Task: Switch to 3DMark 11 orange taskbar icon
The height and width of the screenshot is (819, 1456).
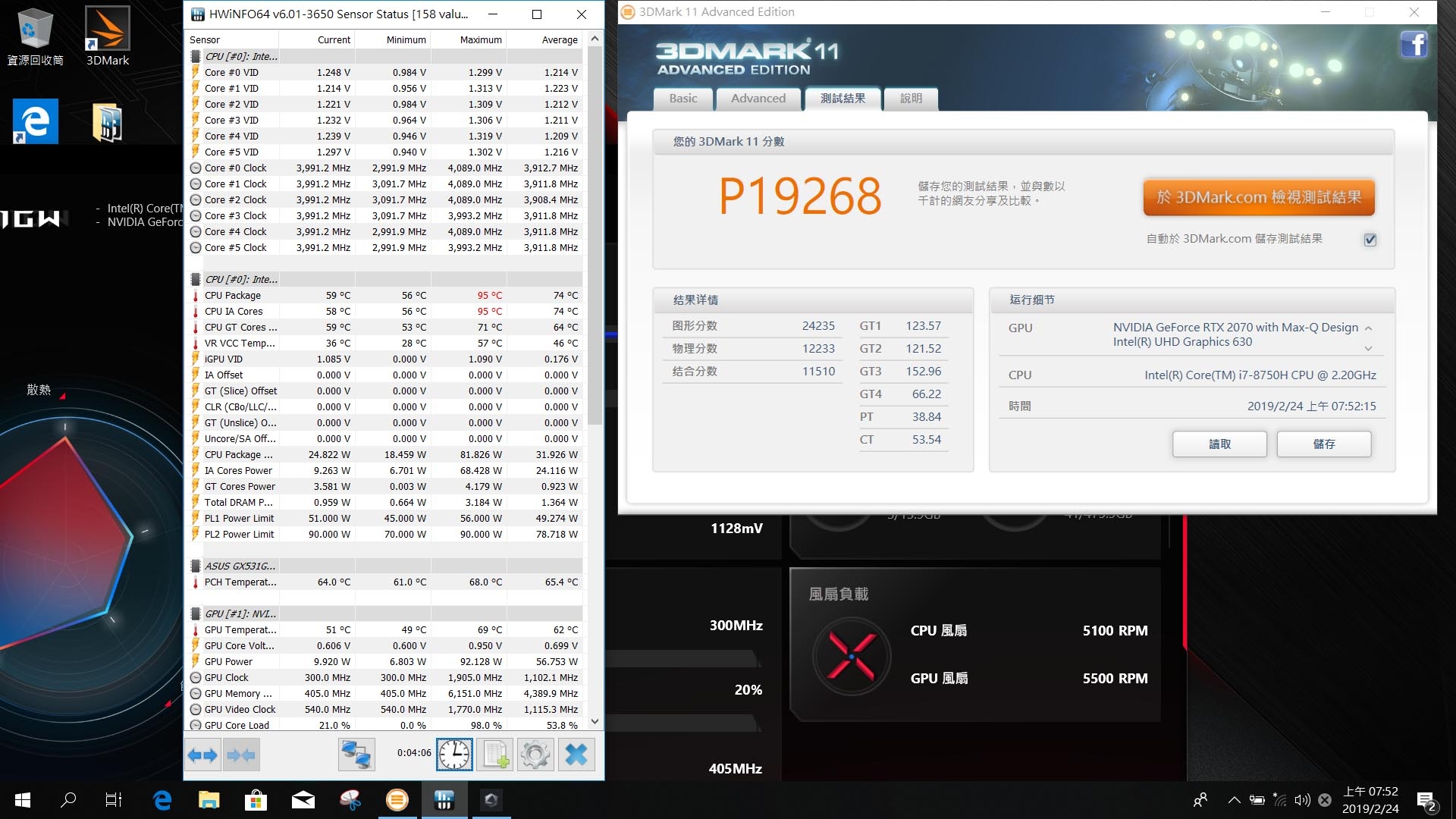Action: click(x=397, y=799)
